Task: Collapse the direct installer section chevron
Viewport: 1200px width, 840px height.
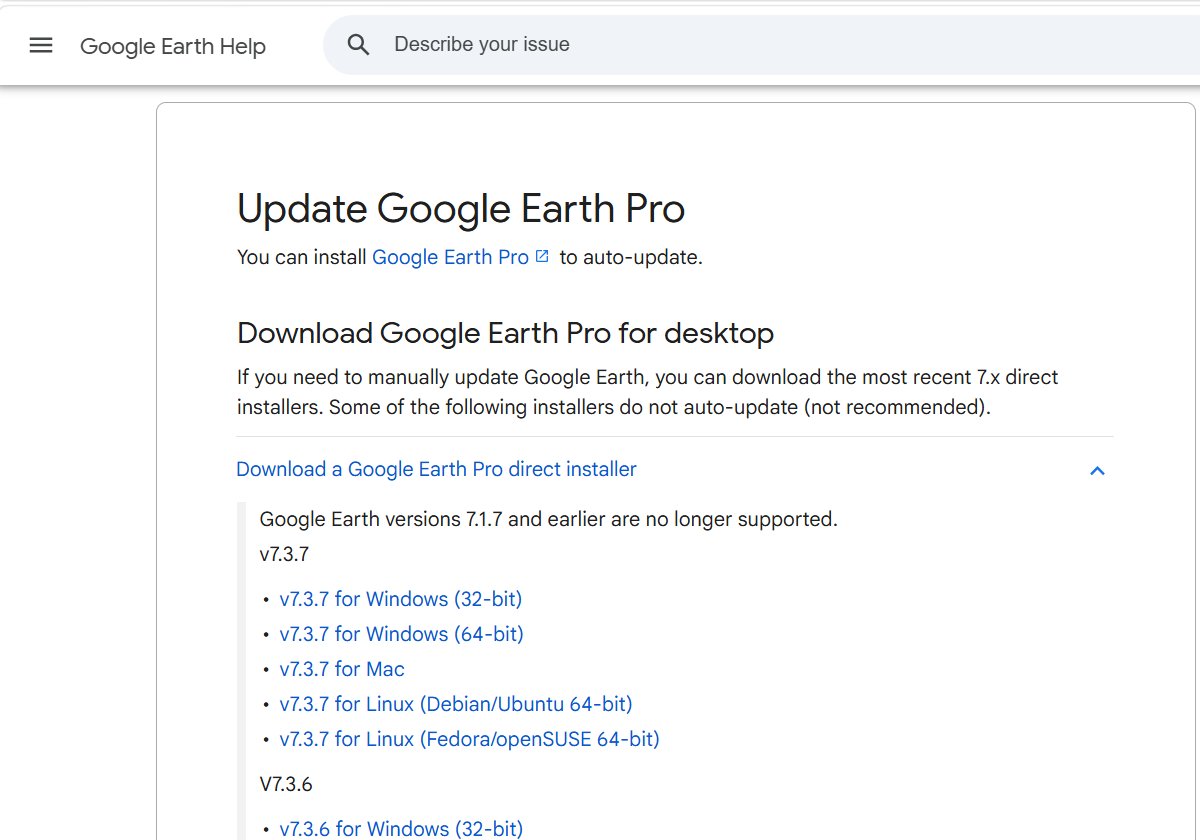Action: 1097,470
